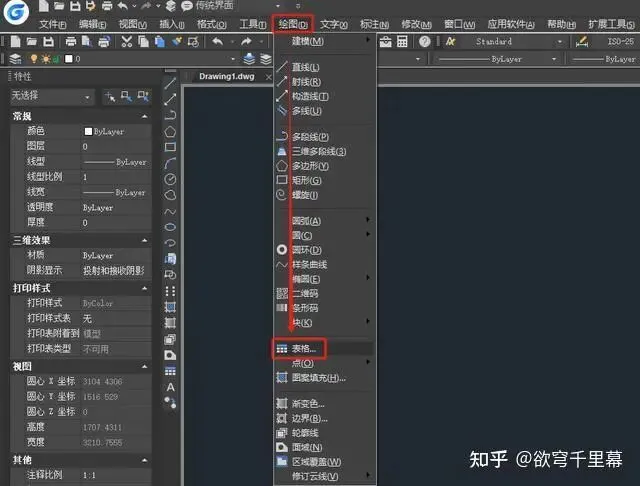Screen dimensions: 640x486
Task: Choose 矩形(G) from the Draw menu
Action: click(x=307, y=180)
